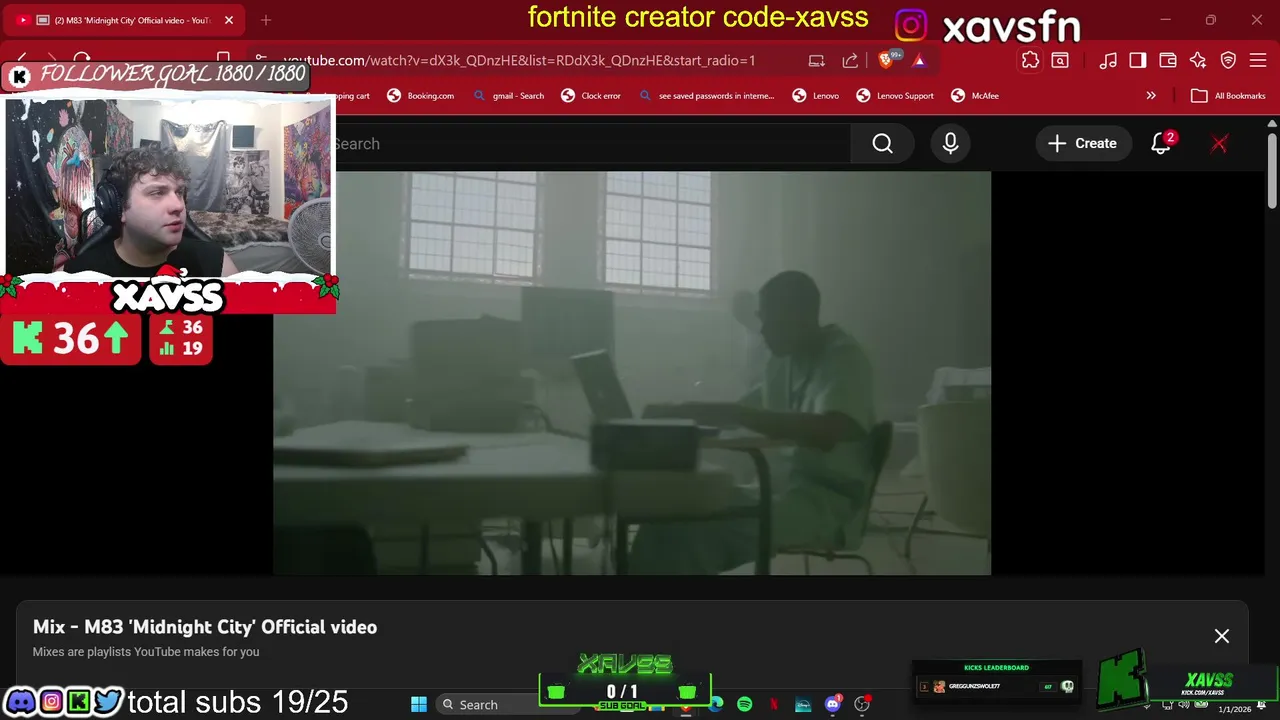Open the Booking.com bookmark
Screen dimensions: 1280x720
click(421, 96)
